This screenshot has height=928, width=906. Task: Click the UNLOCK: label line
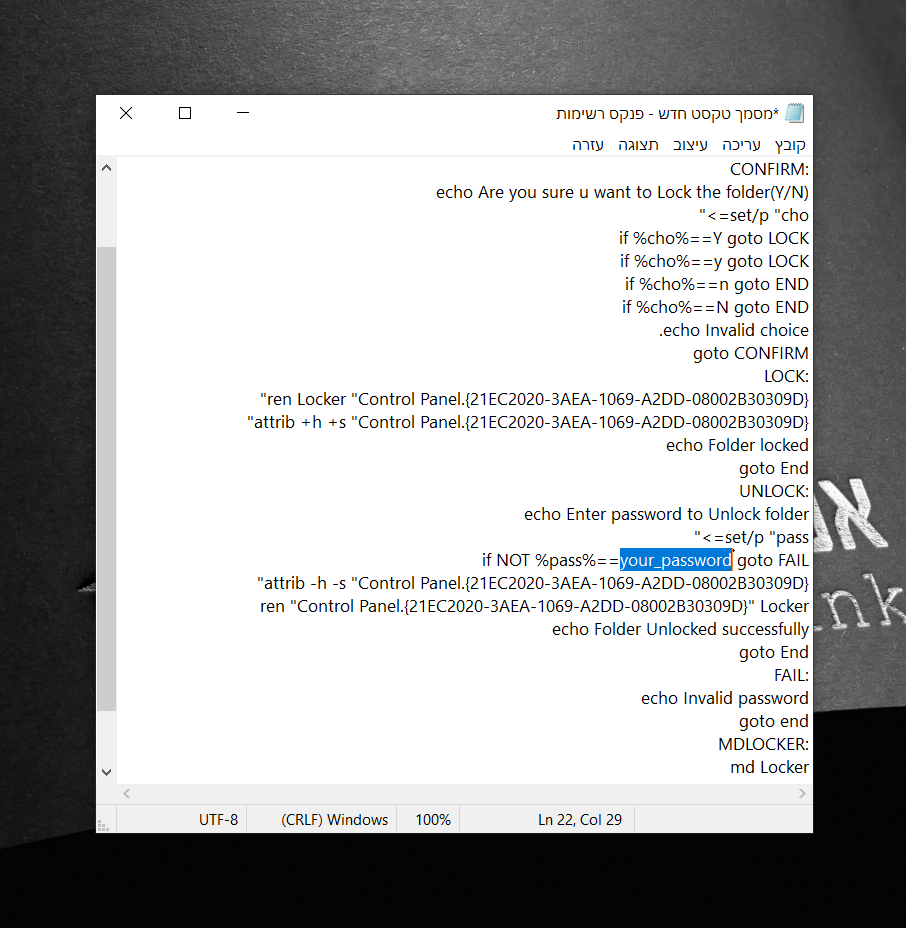(774, 491)
